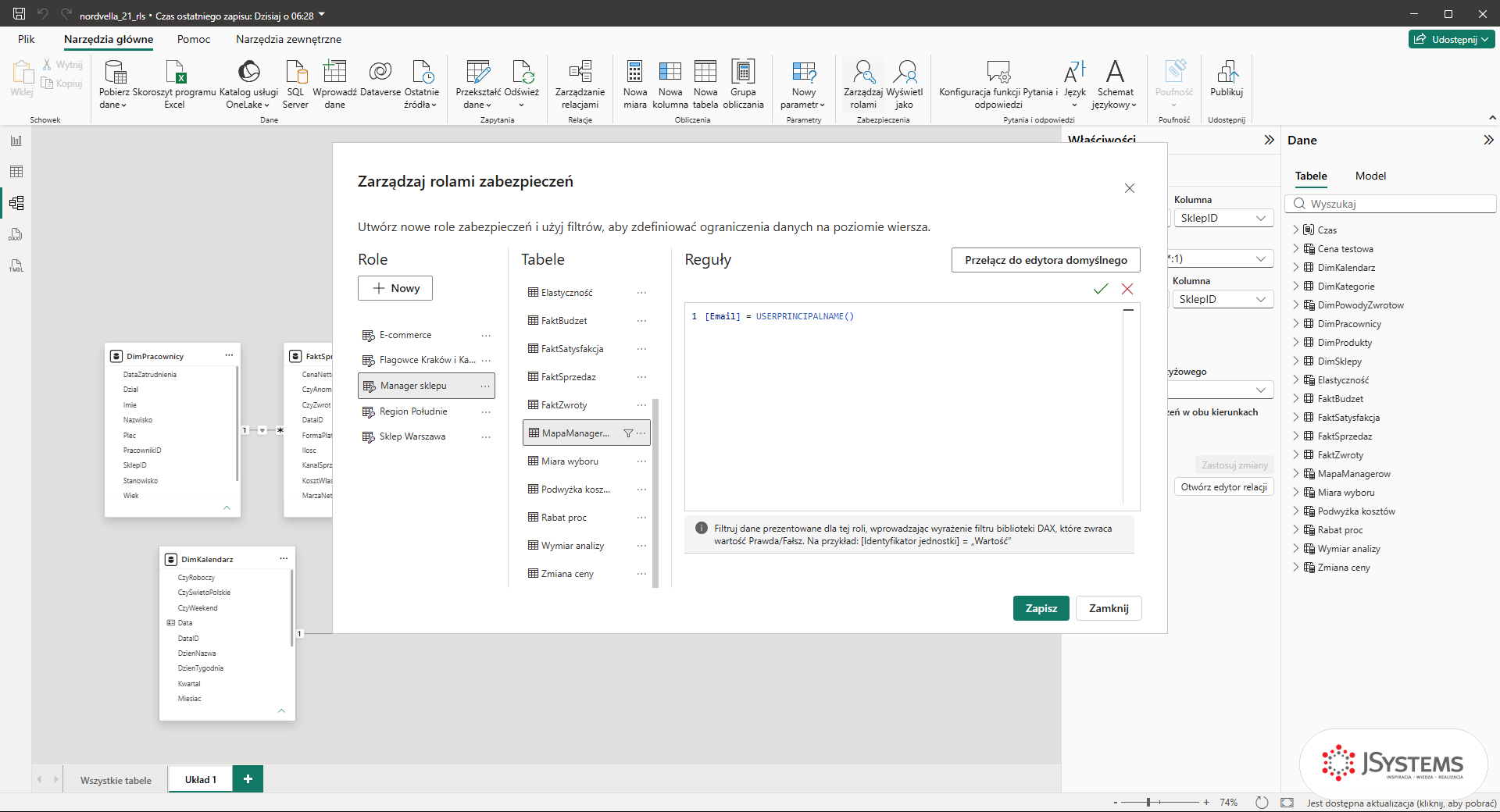
Task: Open more options for Manager sklepu role
Action: [x=485, y=386]
